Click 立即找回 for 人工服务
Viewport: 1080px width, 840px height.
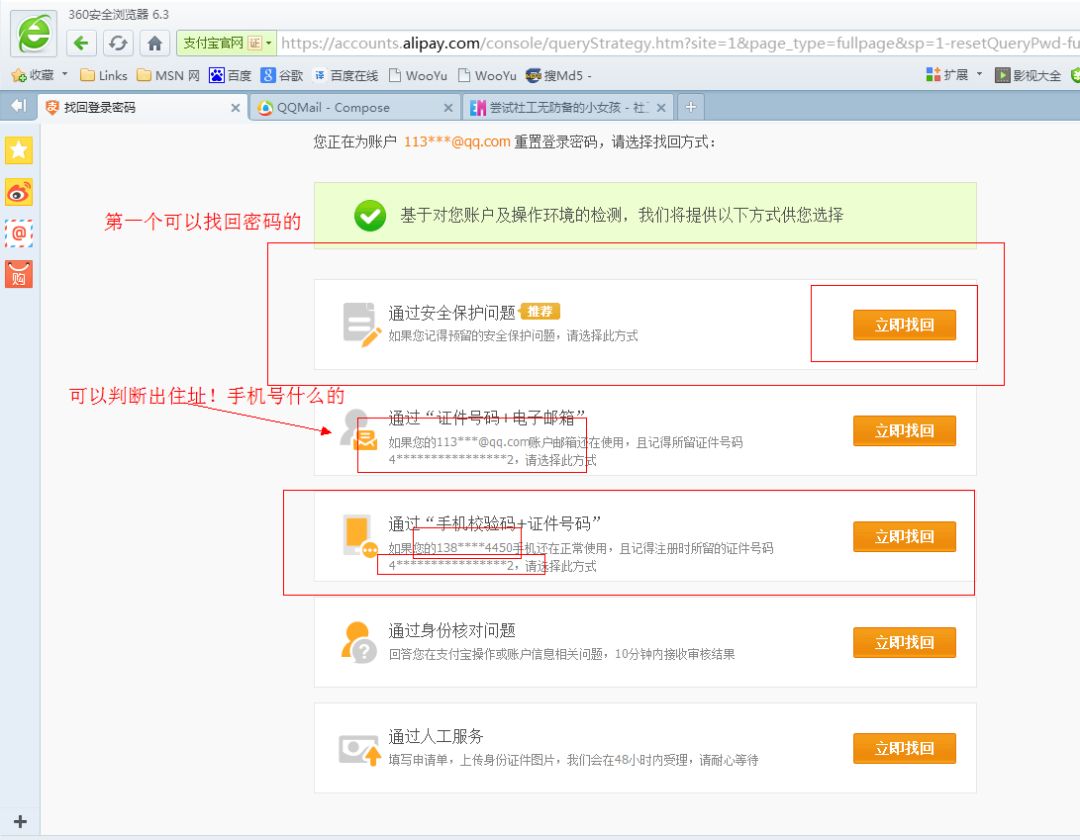tap(904, 748)
